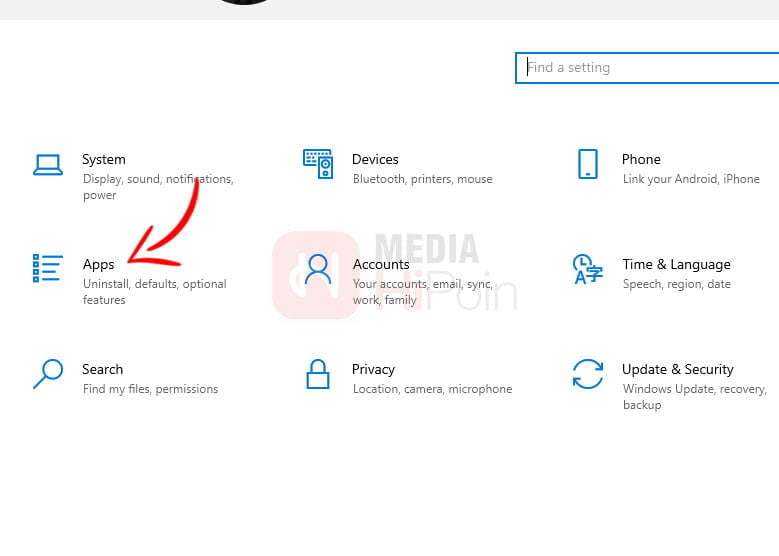Click 'Display, sound, notifications, power' description
Screen dimensions: 779x556
pyautogui.click(x=158, y=187)
